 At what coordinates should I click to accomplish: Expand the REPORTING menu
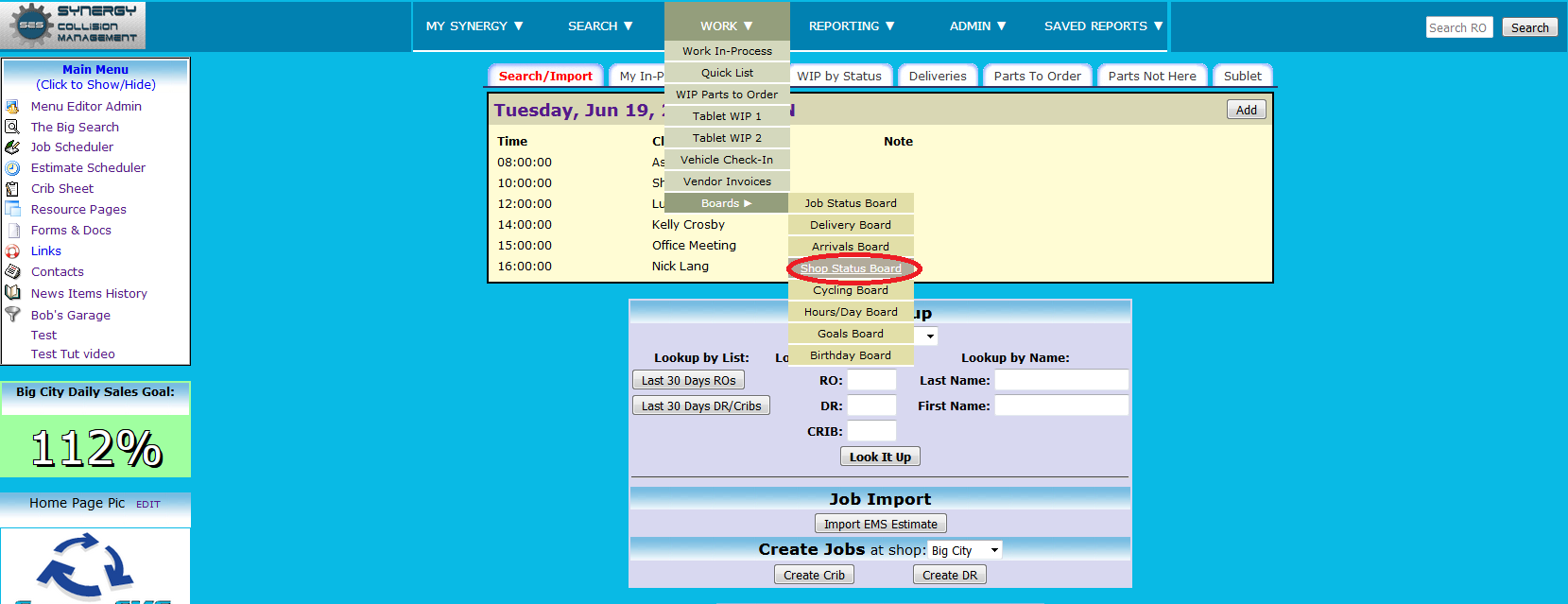[x=851, y=26]
